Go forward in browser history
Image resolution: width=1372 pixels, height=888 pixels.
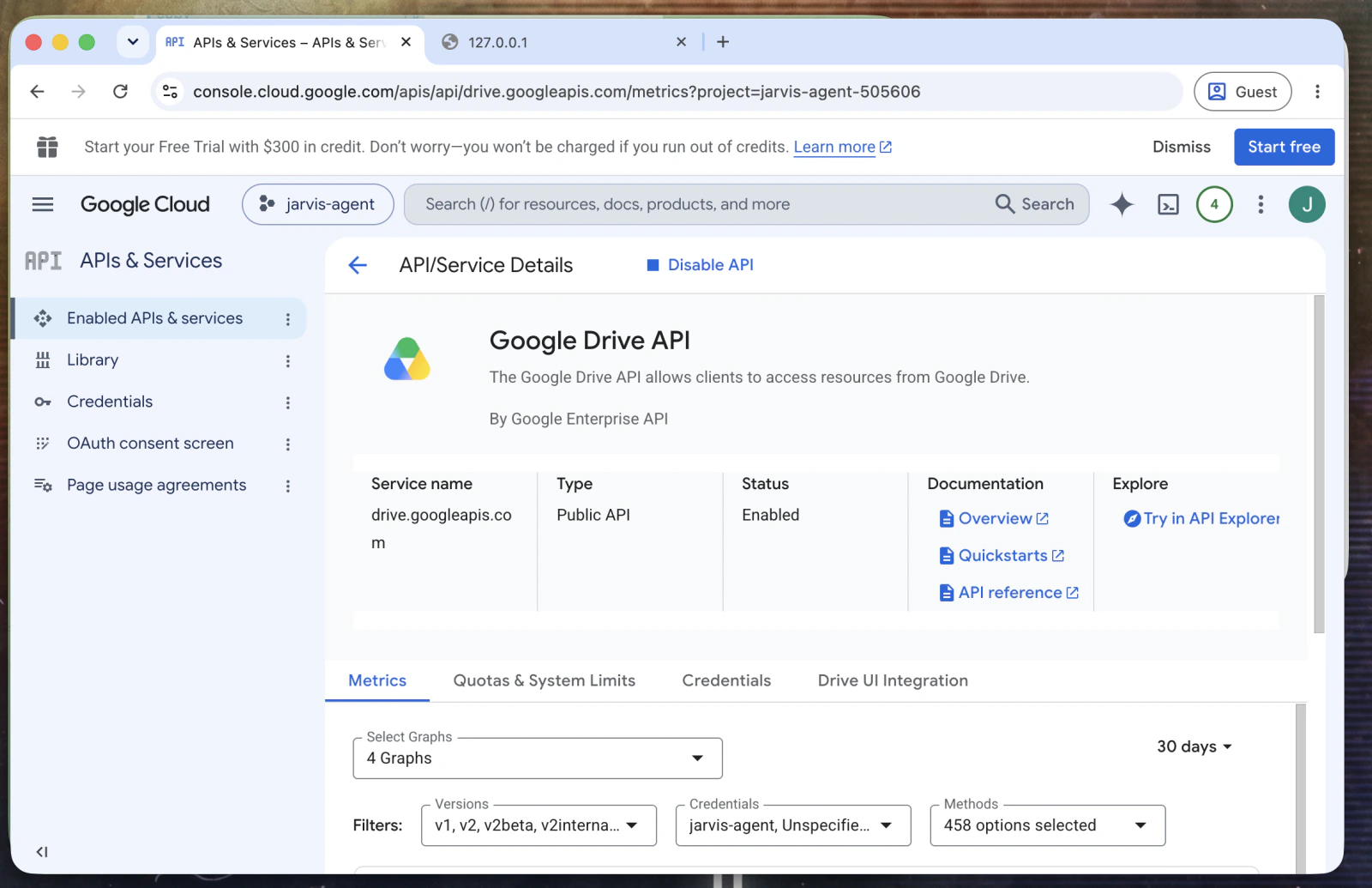[x=79, y=92]
